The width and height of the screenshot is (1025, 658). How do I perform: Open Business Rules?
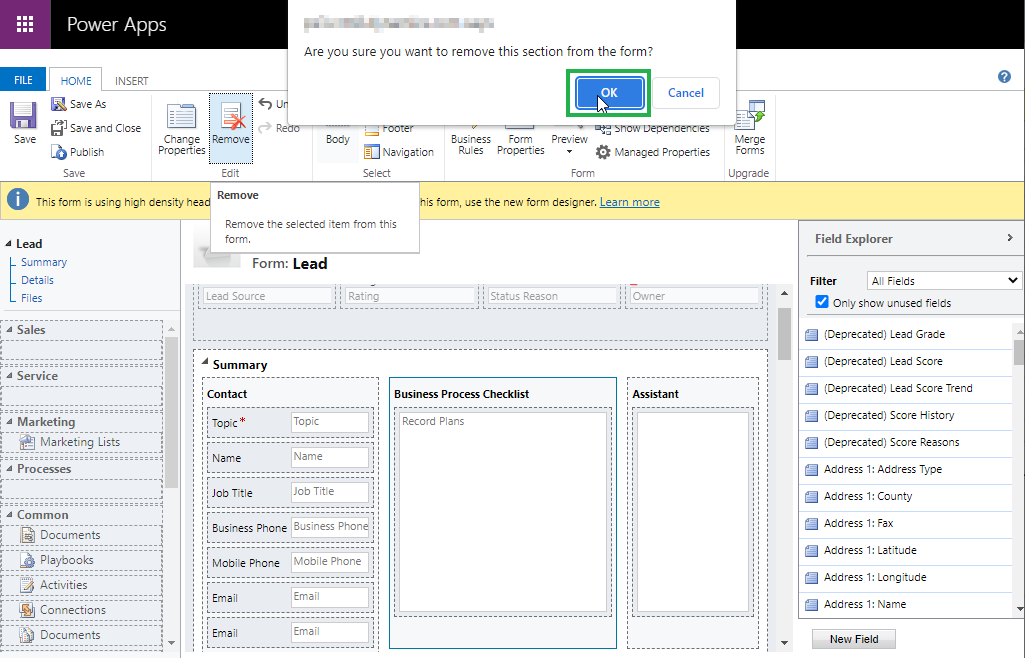pyautogui.click(x=471, y=139)
